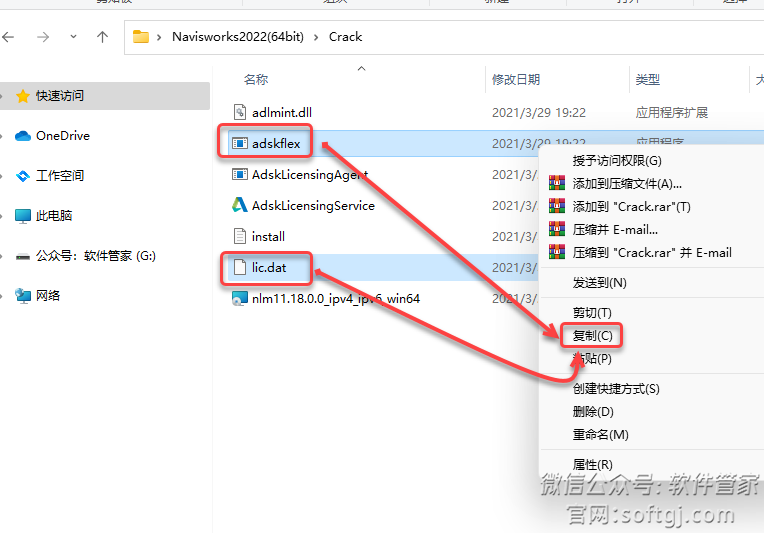Screen dimensions: 764x533
Task: Select the AdskLicensingService file icon
Action: tap(239, 205)
